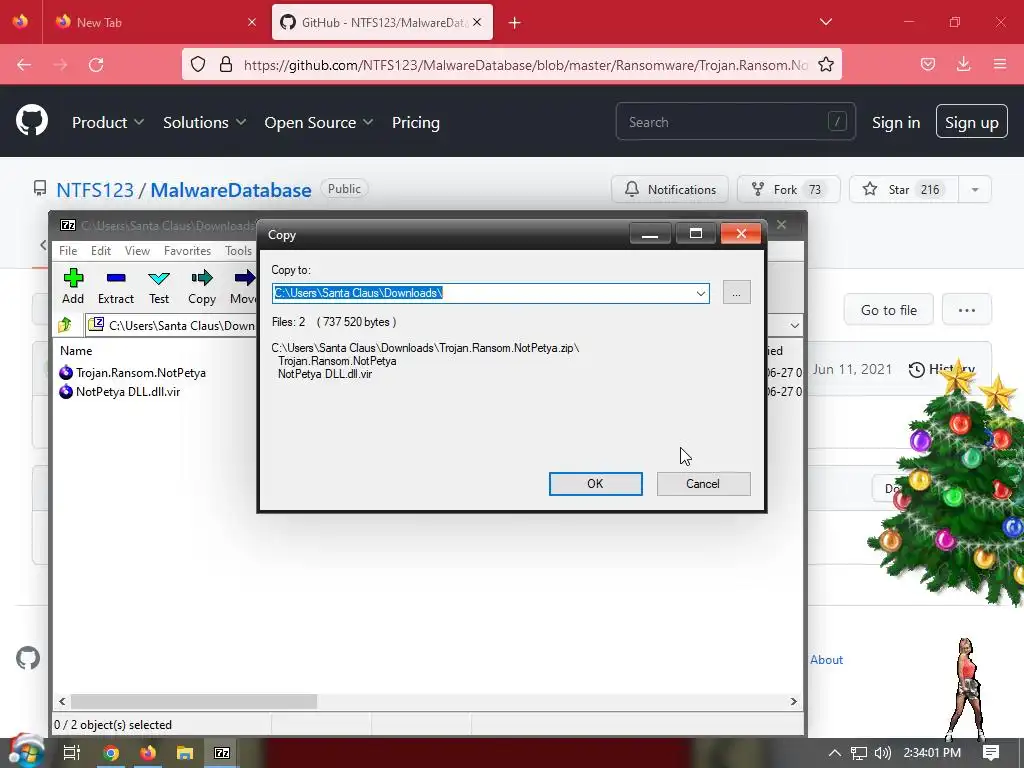
Task: Click the GitHub logo in header
Action: [31, 120]
